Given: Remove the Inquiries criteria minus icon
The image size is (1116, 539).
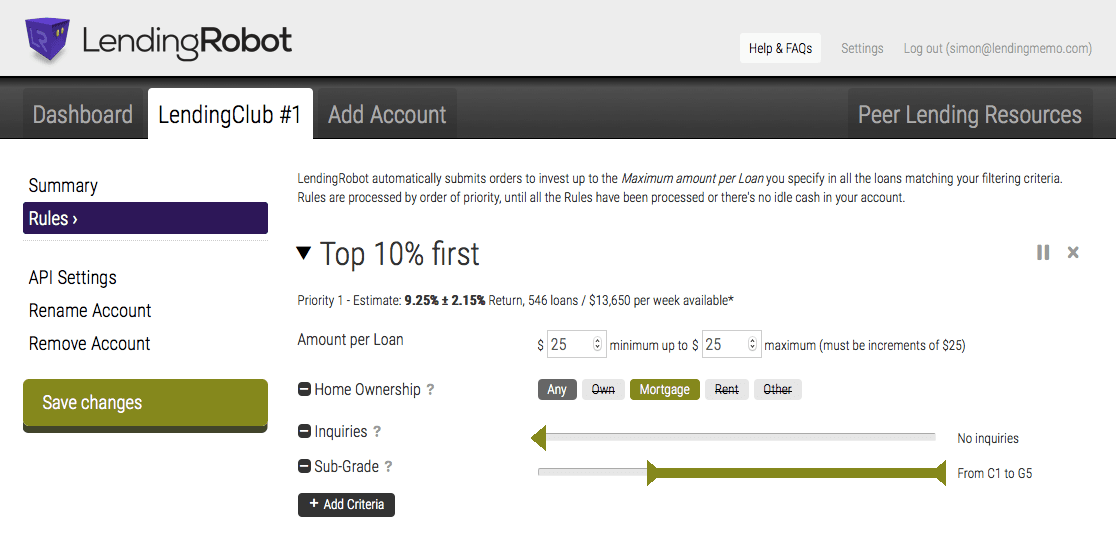Looking at the screenshot, I should coord(304,432).
